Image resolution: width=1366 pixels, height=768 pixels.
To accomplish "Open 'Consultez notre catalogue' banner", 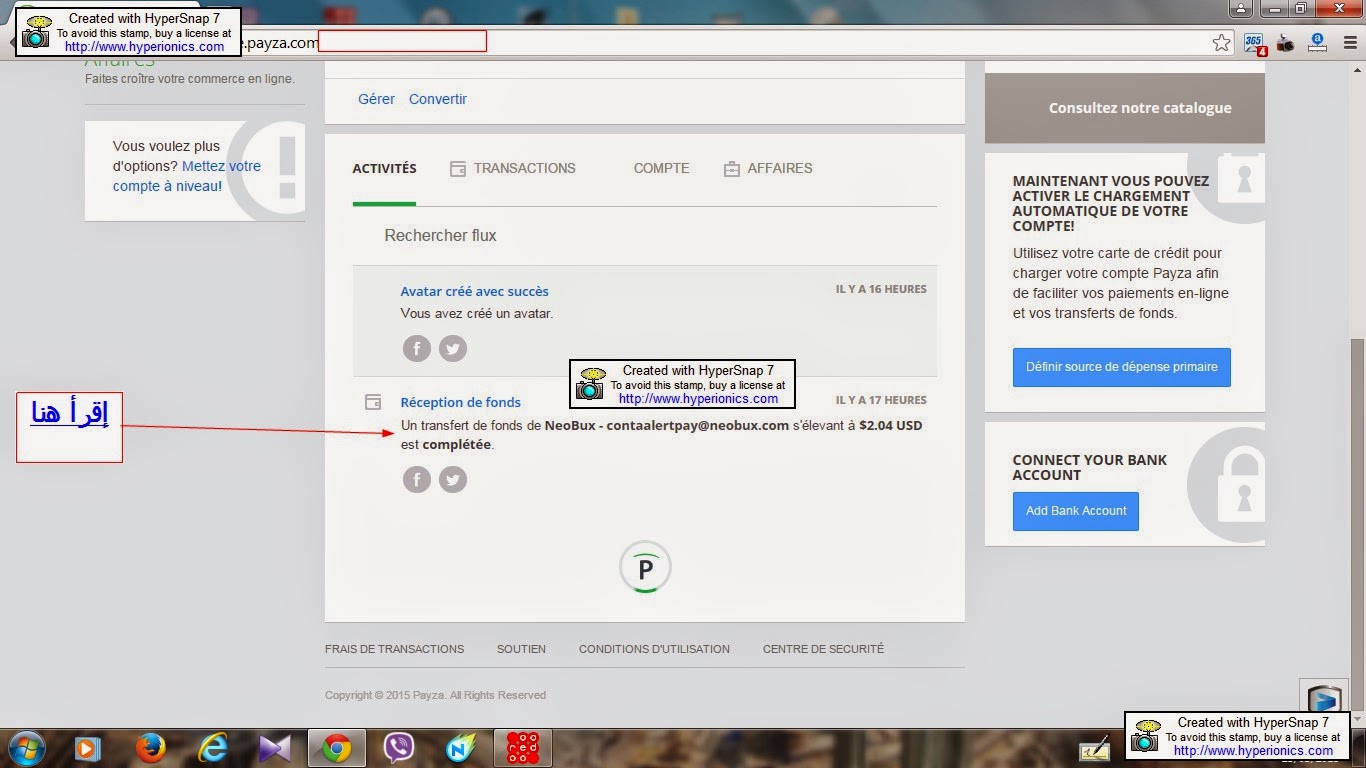I will (x=1125, y=108).
